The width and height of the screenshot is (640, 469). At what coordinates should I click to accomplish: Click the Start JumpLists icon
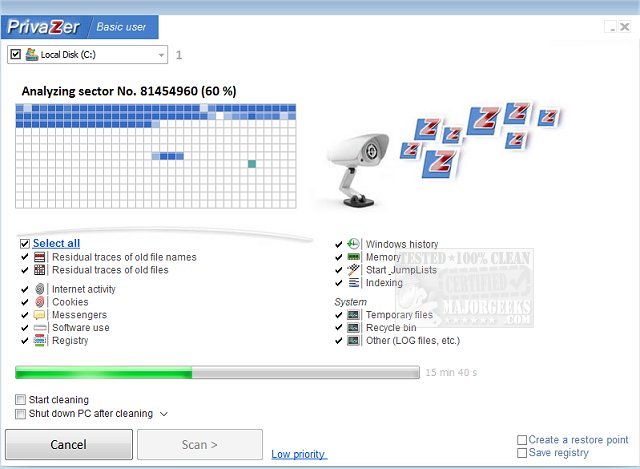(x=353, y=270)
